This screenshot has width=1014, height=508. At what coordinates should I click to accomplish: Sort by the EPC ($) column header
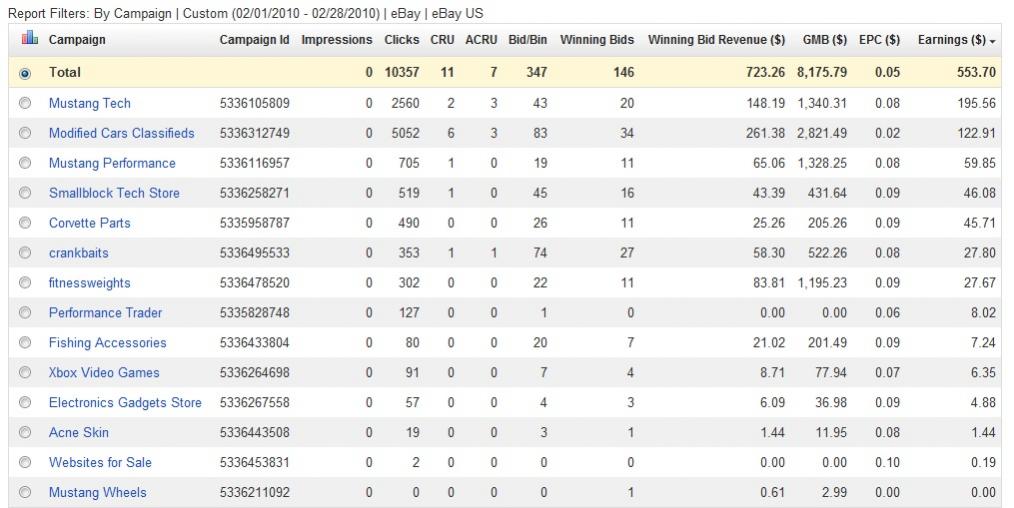point(879,40)
